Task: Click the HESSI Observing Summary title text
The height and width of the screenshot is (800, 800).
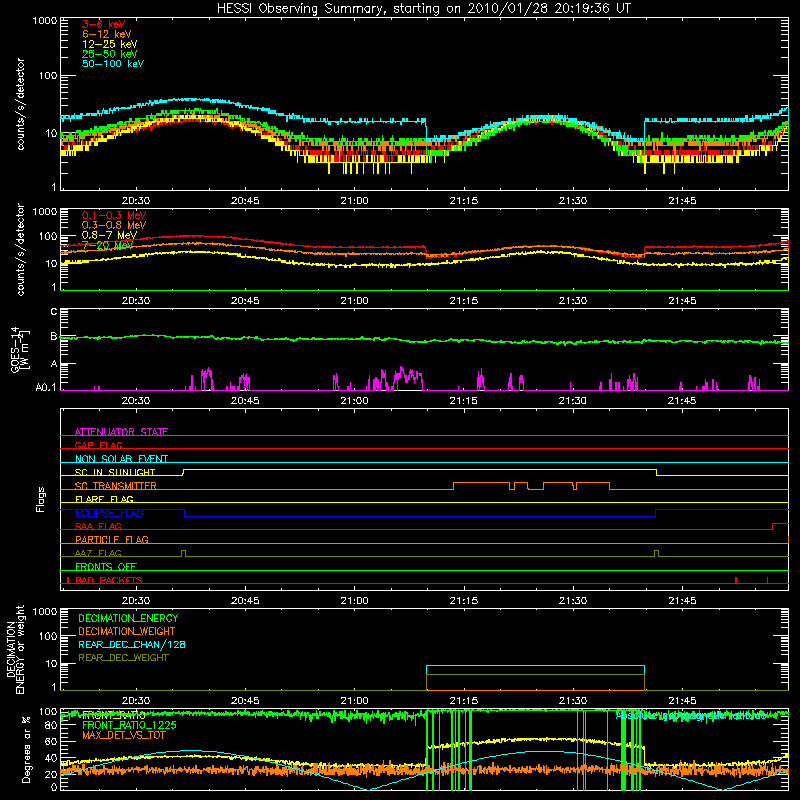Action: tap(423, 9)
